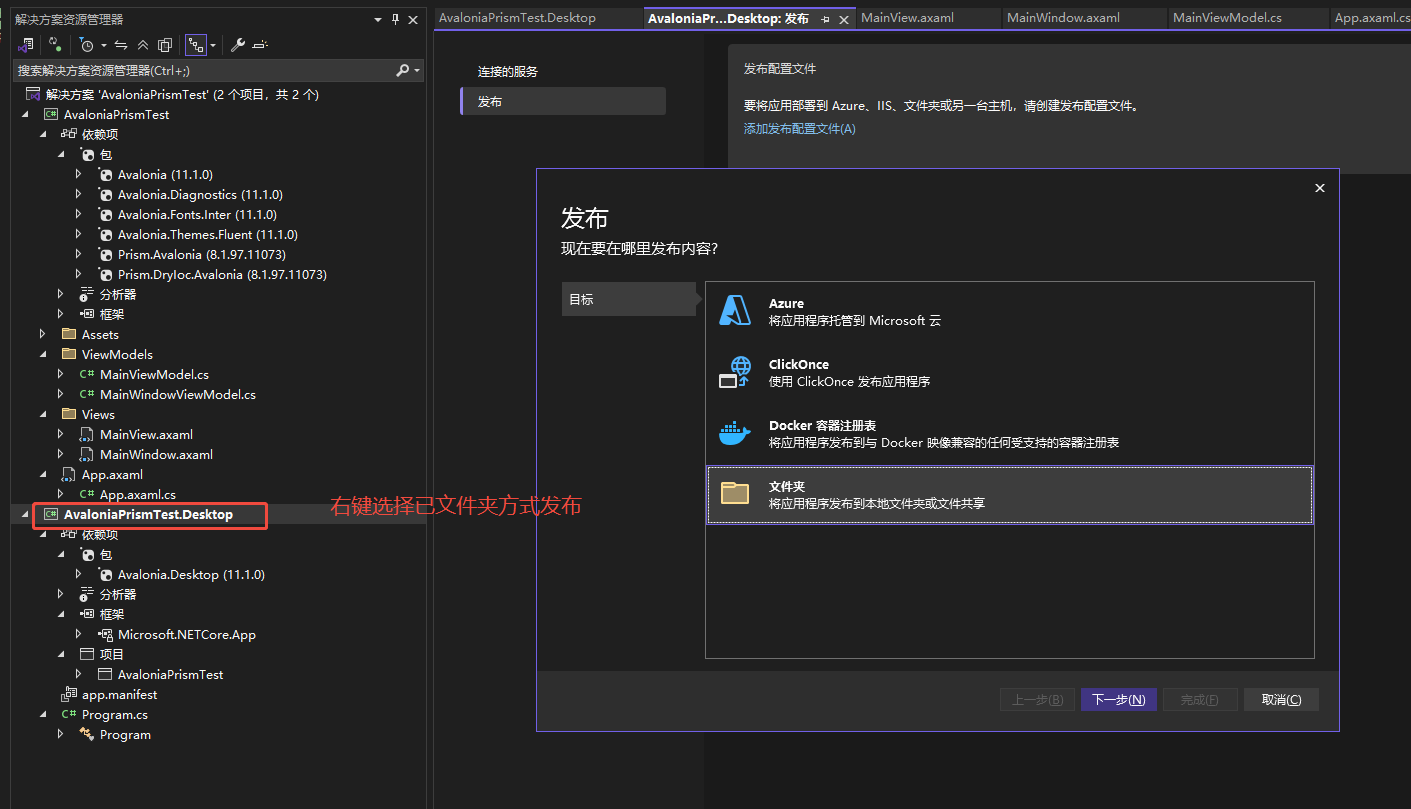Select MainWindowViewModel.cs in the tree
The width and height of the screenshot is (1411, 809).
(x=178, y=394)
